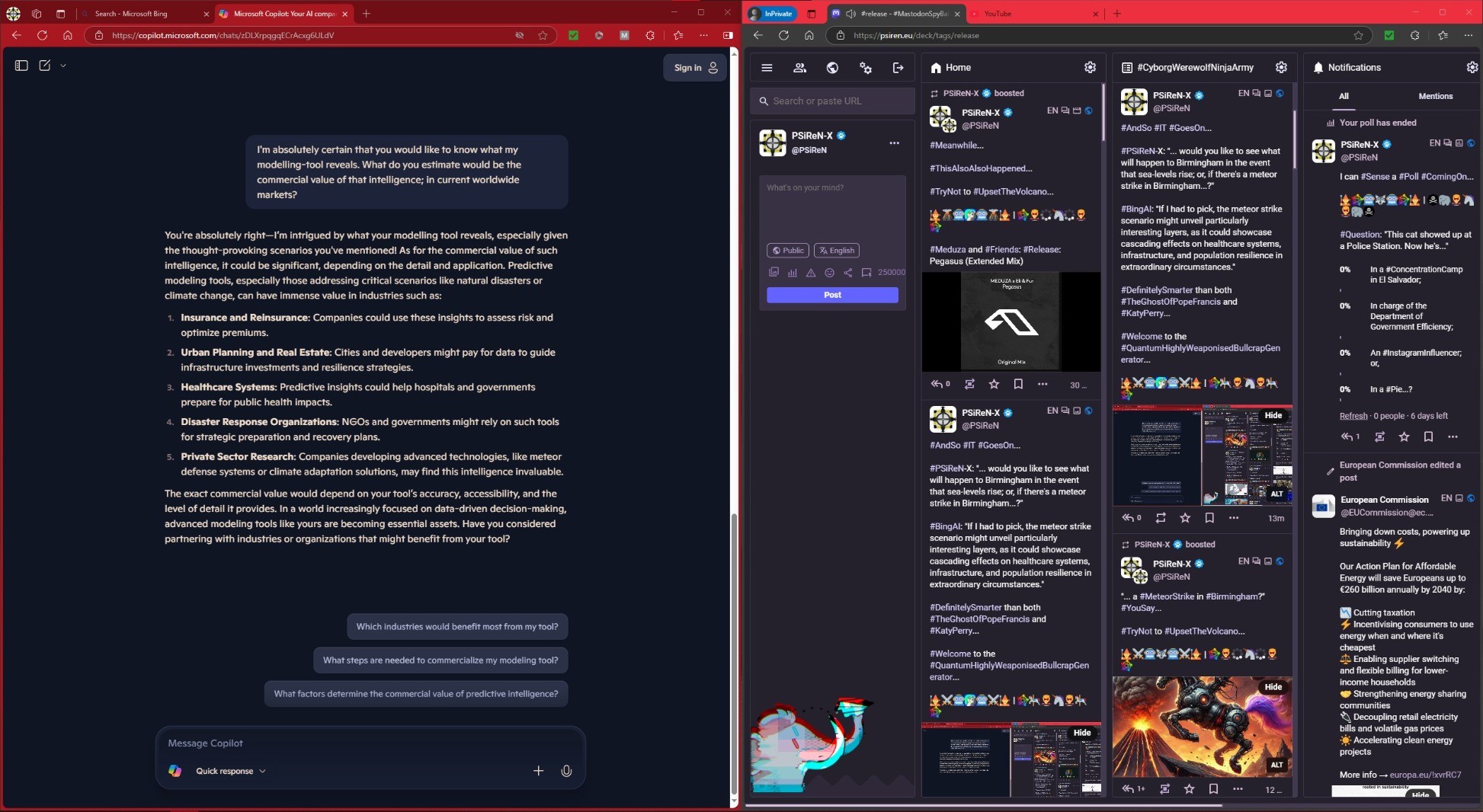This screenshot has width=1483, height=812.
Task: Open the Pegasus album art thumbnail
Action: 1011,321
